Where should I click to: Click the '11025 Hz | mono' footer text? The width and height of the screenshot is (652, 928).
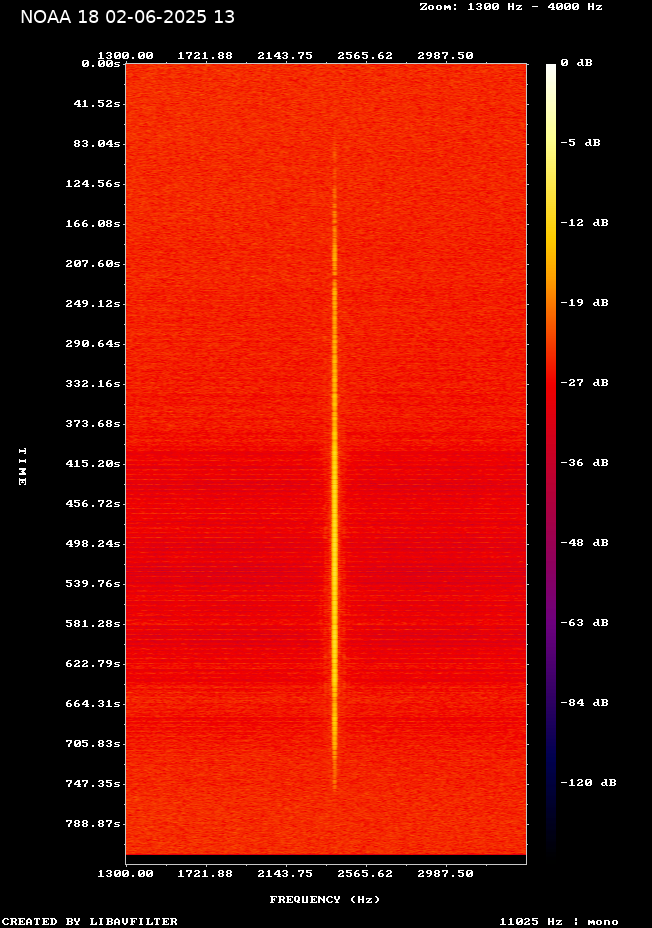(559, 921)
